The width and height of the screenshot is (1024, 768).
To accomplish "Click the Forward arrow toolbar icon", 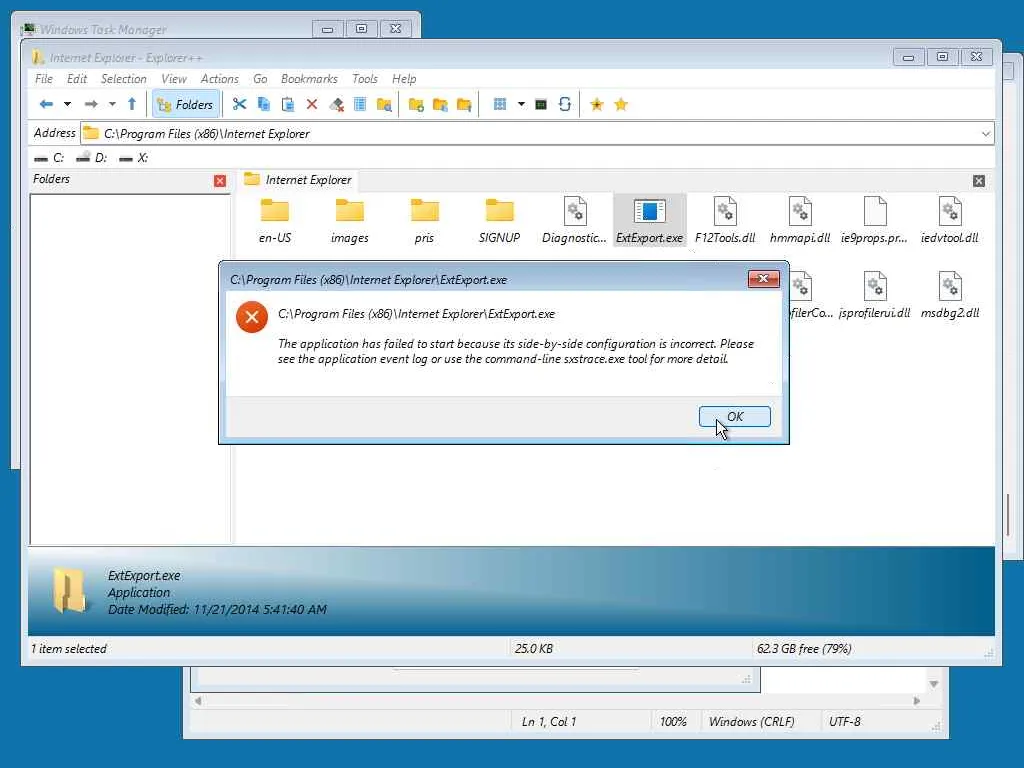I will [x=91, y=104].
